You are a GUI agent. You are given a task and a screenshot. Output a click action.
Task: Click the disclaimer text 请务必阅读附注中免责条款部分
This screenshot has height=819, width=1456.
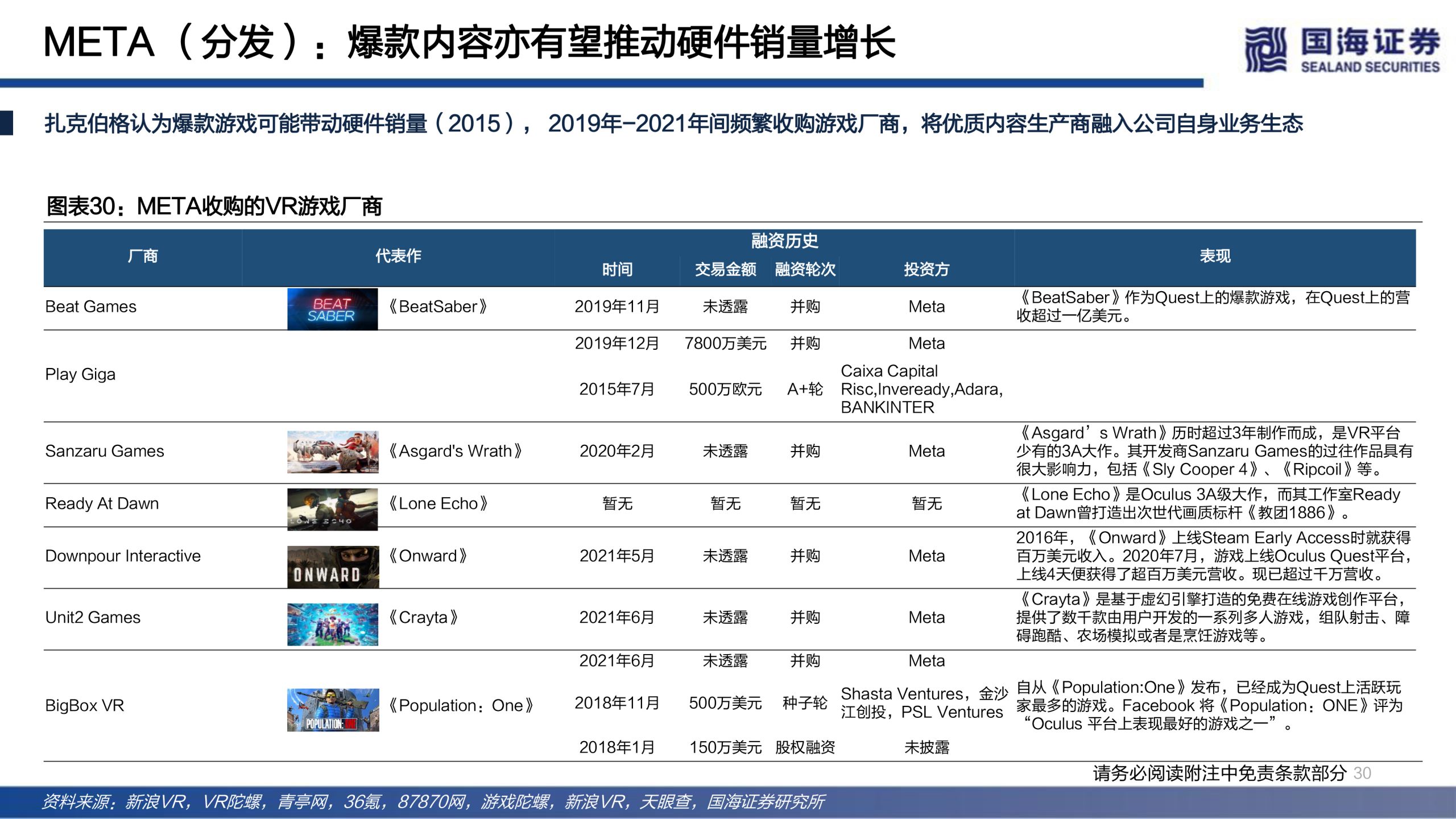click(x=1220, y=773)
